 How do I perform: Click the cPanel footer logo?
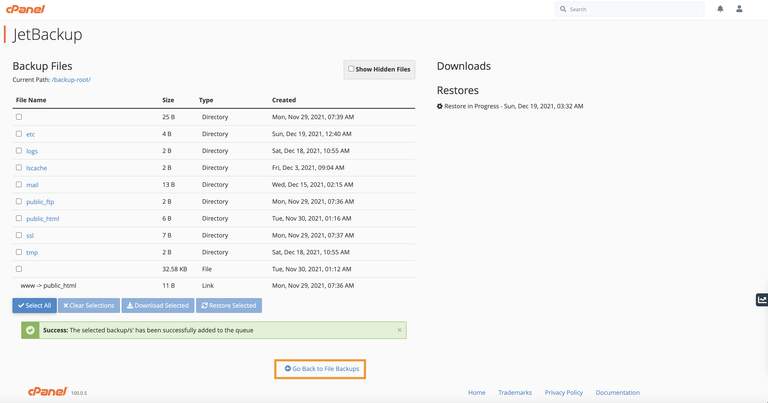click(x=47, y=391)
